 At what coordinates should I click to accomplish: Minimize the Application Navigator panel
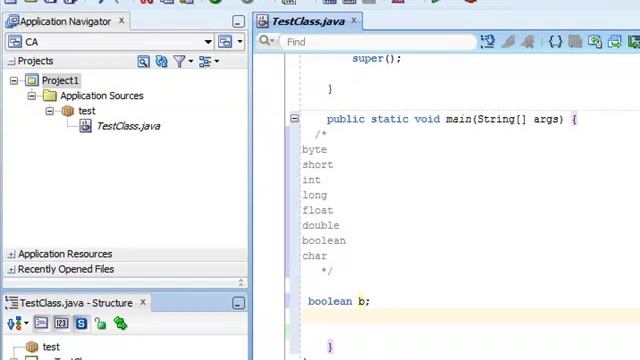[238, 22]
